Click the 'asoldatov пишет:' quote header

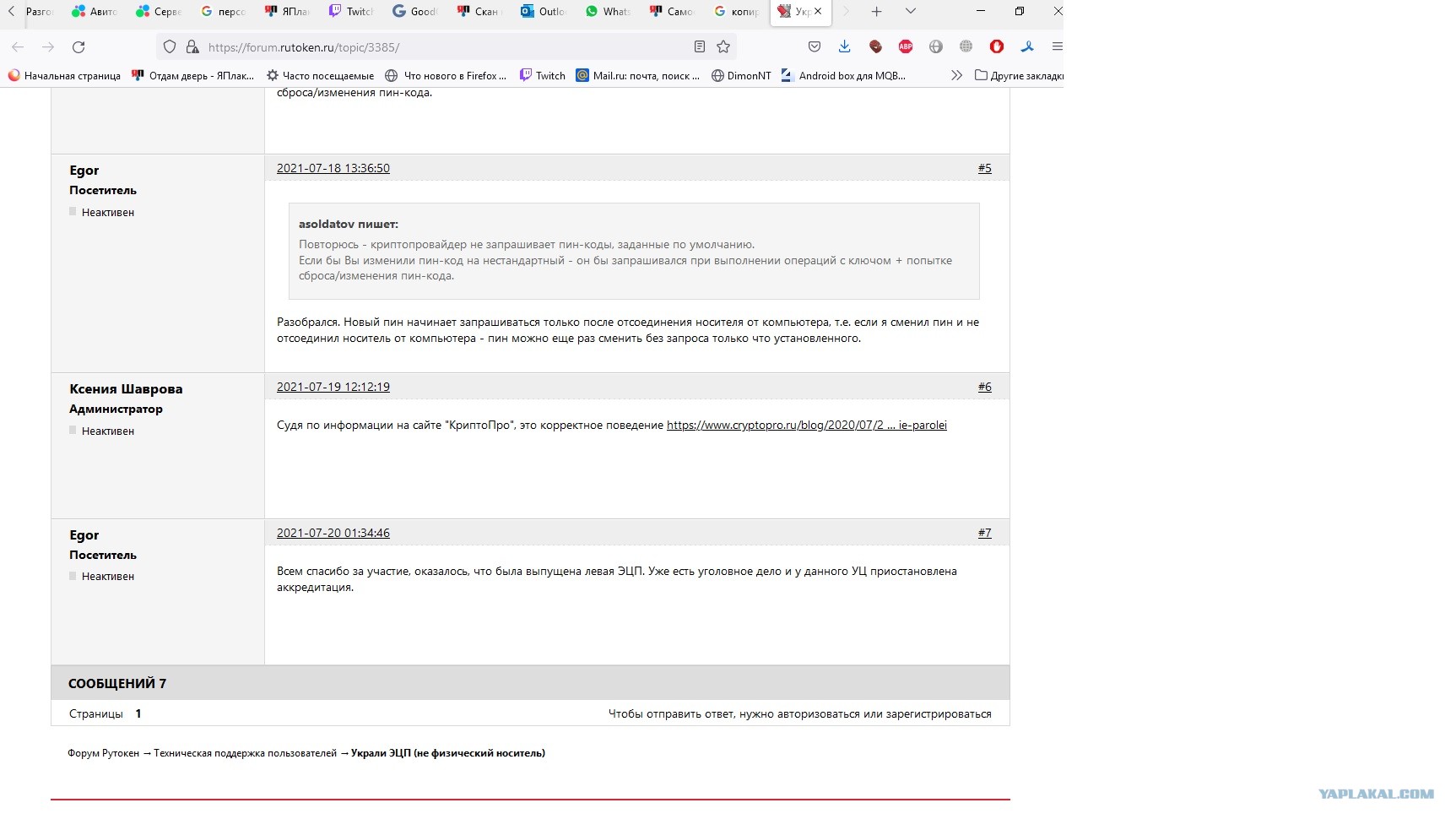(349, 224)
